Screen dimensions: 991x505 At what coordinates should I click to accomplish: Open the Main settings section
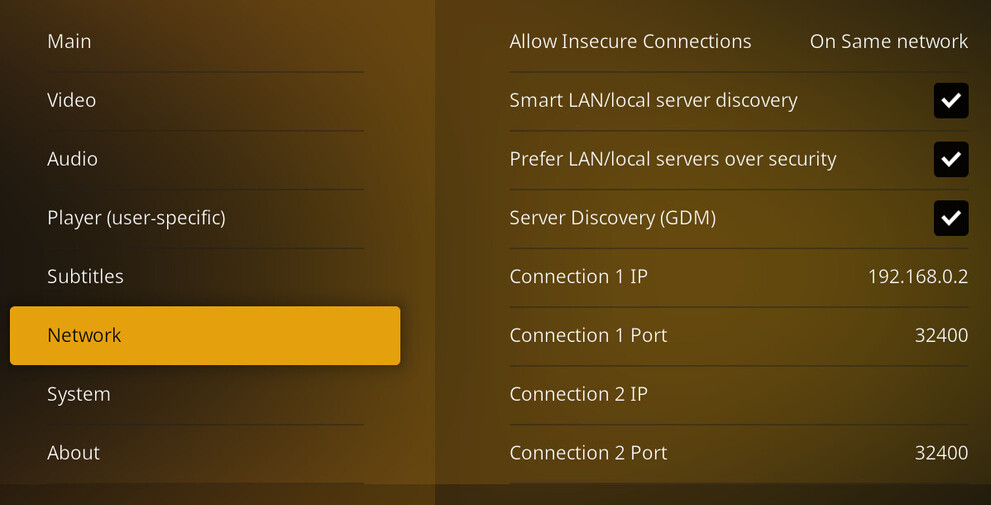click(69, 41)
